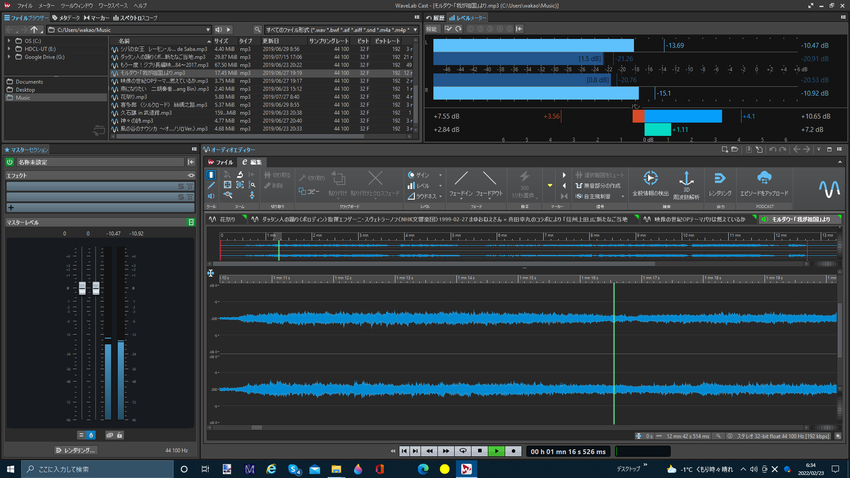Open the Loudness (ラウドネス) dropdown arrow
850x478 pixels.
[440, 196]
